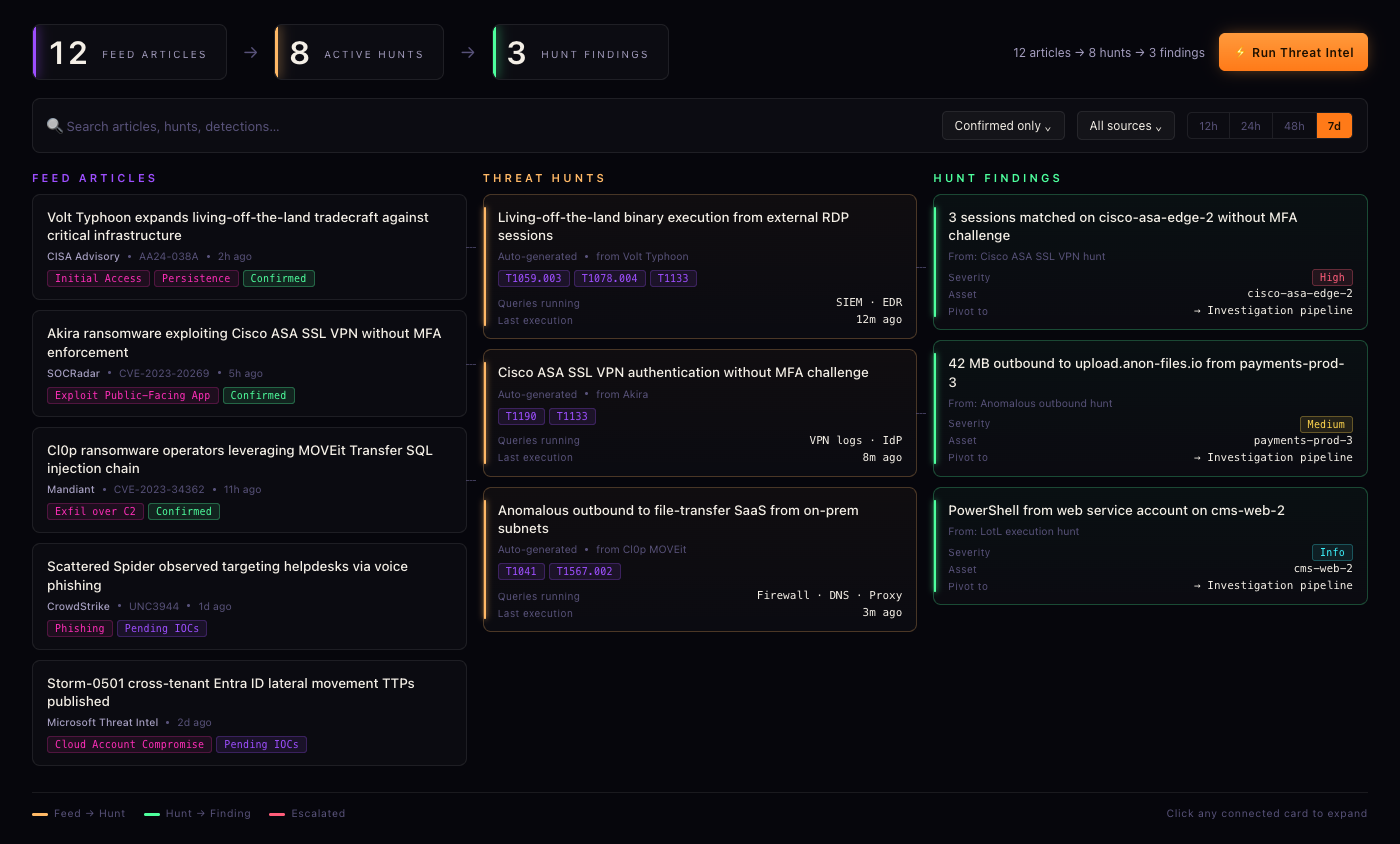Select the 12h time range
Viewport: 1400px width, 844px height.
1208,126
